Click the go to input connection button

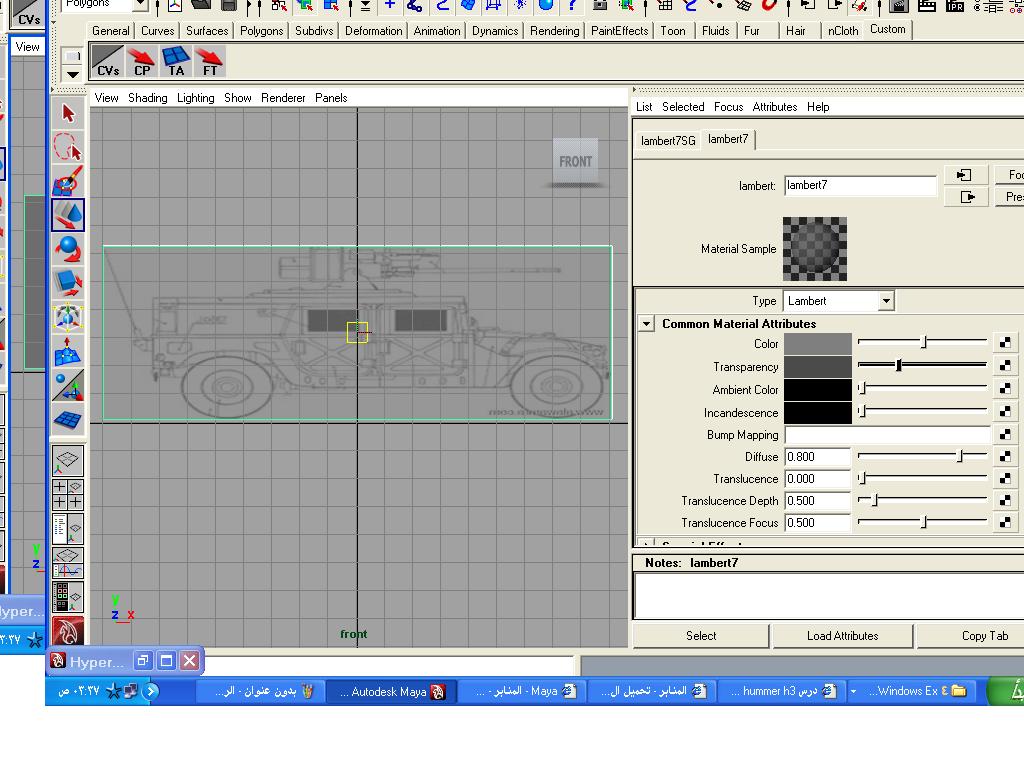[965, 175]
